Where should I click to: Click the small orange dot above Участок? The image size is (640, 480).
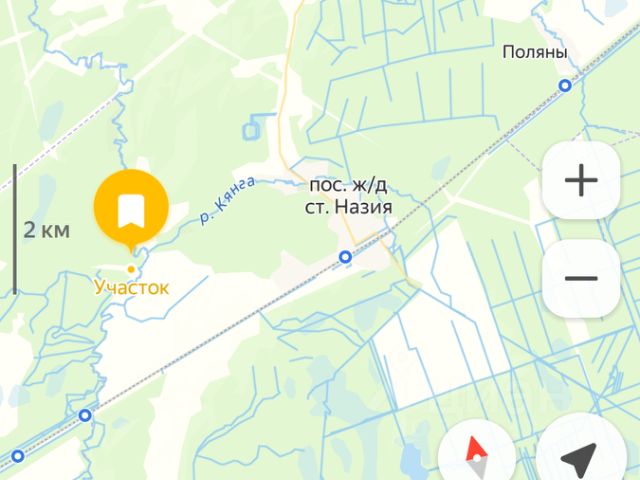tap(131, 269)
